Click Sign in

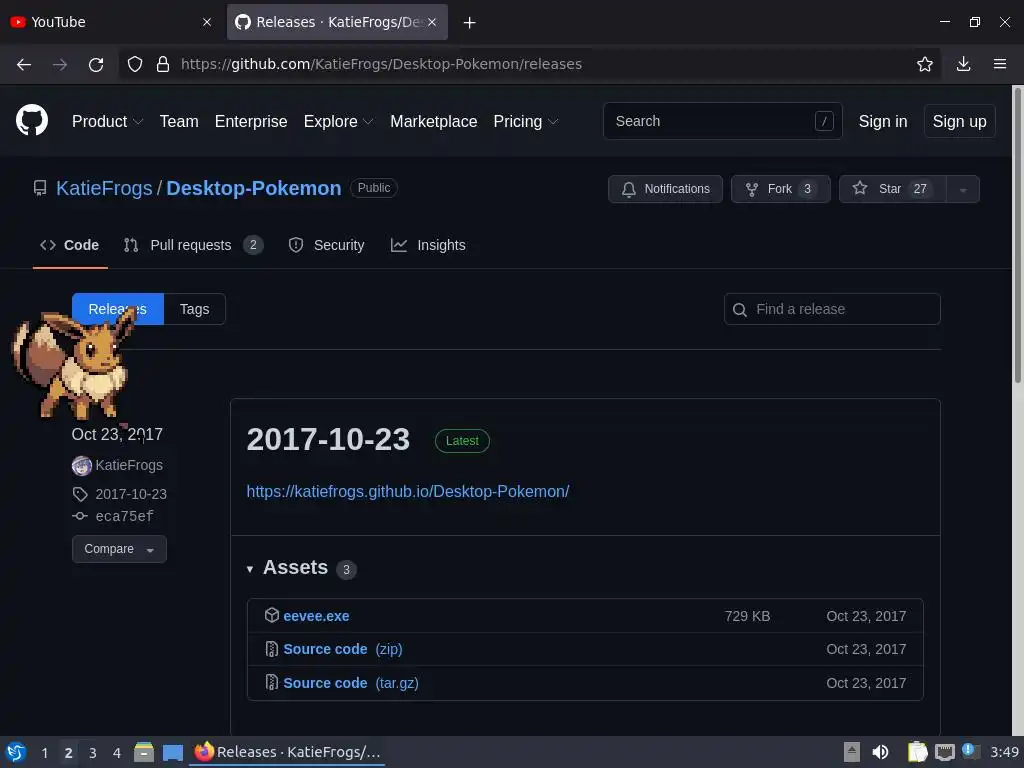coord(882,121)
